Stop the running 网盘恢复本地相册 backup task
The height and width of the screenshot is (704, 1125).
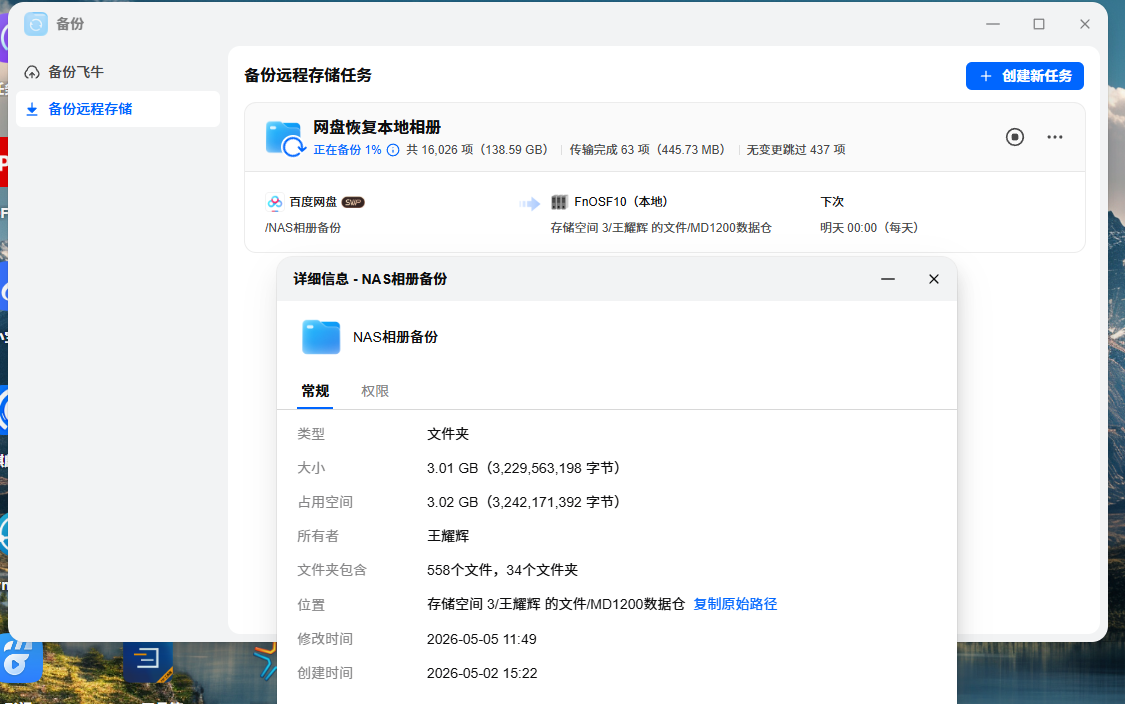pyautogui.click(x=1015, y=137)
